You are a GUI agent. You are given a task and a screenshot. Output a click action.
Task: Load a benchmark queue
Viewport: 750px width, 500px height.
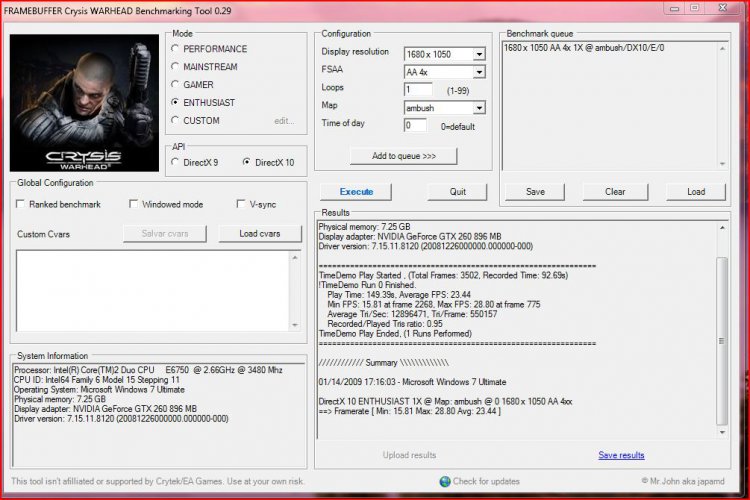(696, 192)
